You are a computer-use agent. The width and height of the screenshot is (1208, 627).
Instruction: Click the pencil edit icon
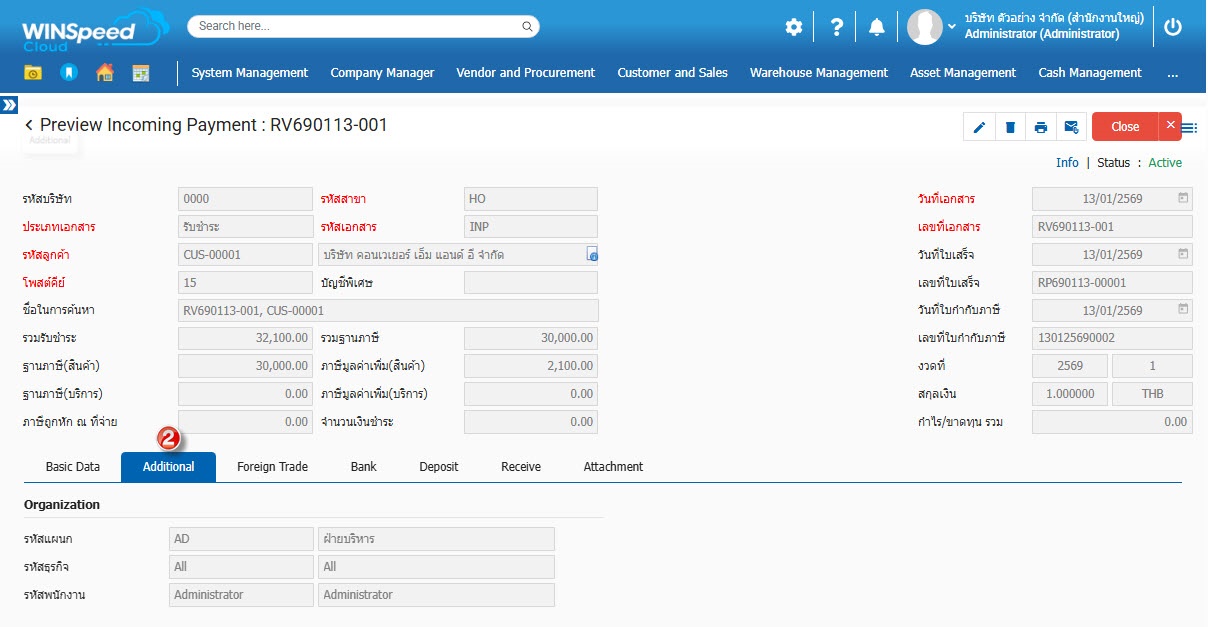click(979, 127)
